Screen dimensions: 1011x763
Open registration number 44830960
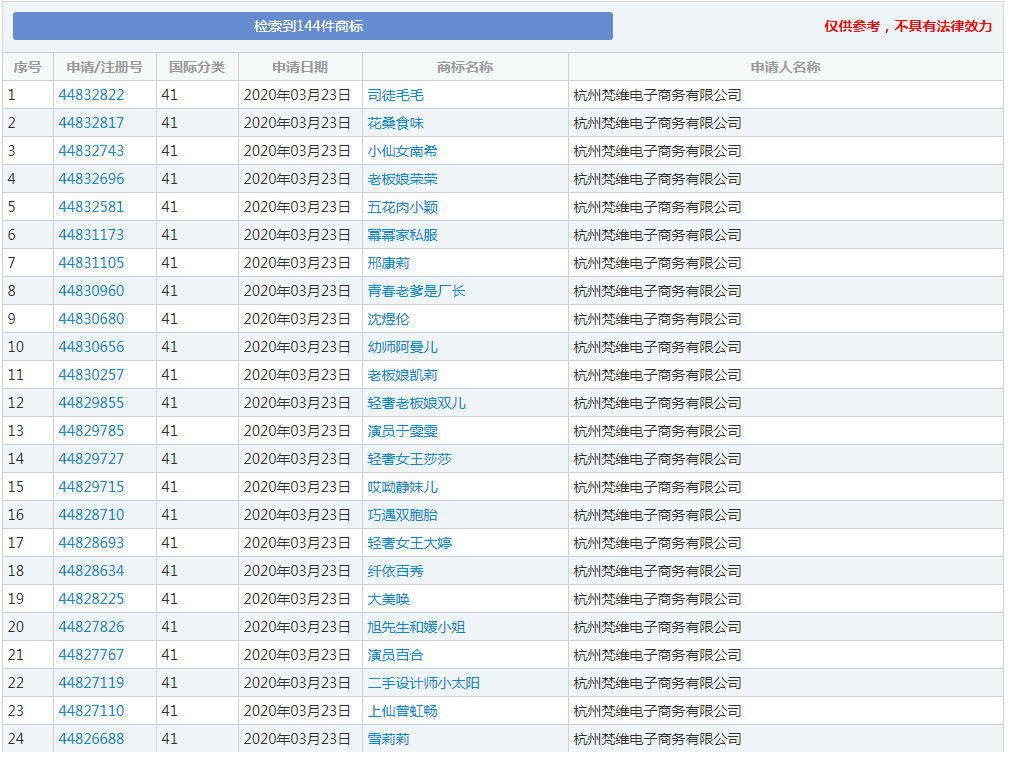(91, 291)
